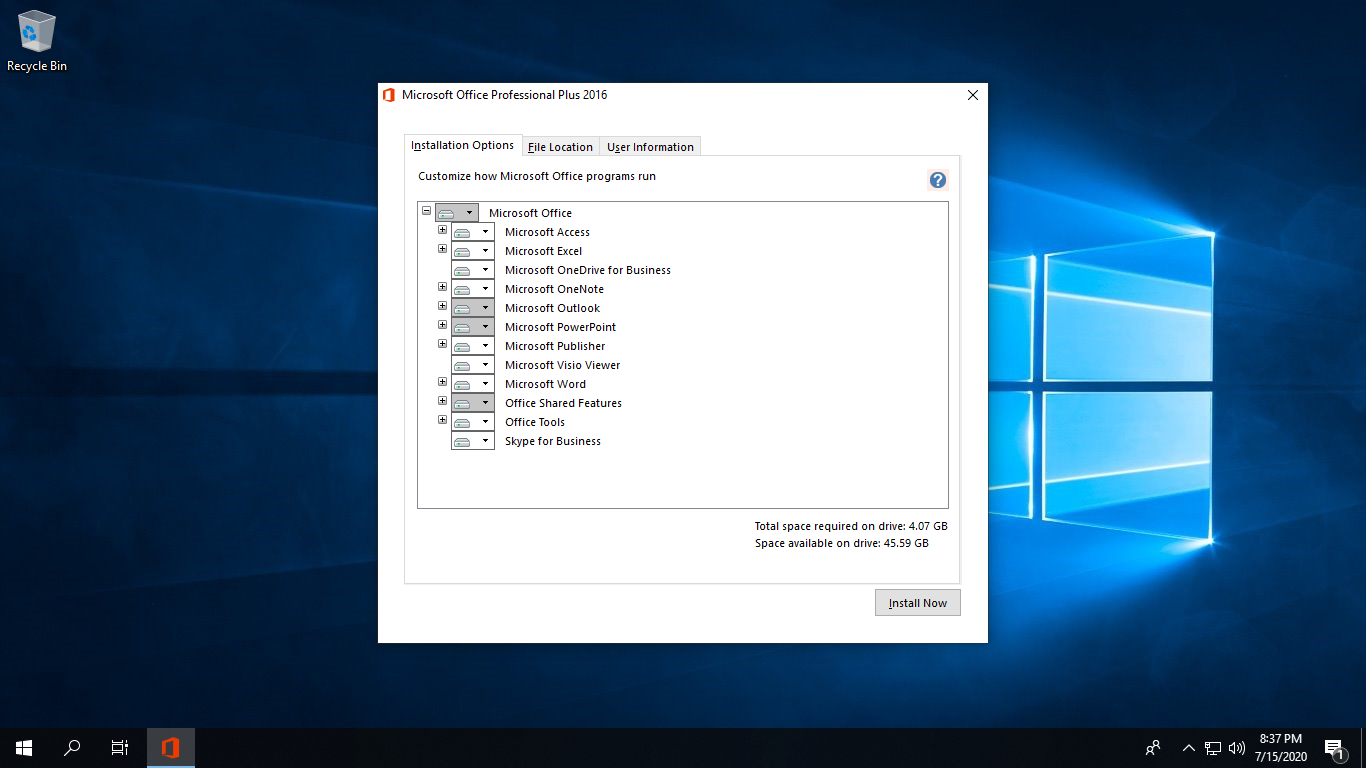Select the Microsoft PowerPoint label
1366x768 pixels.
560,327
